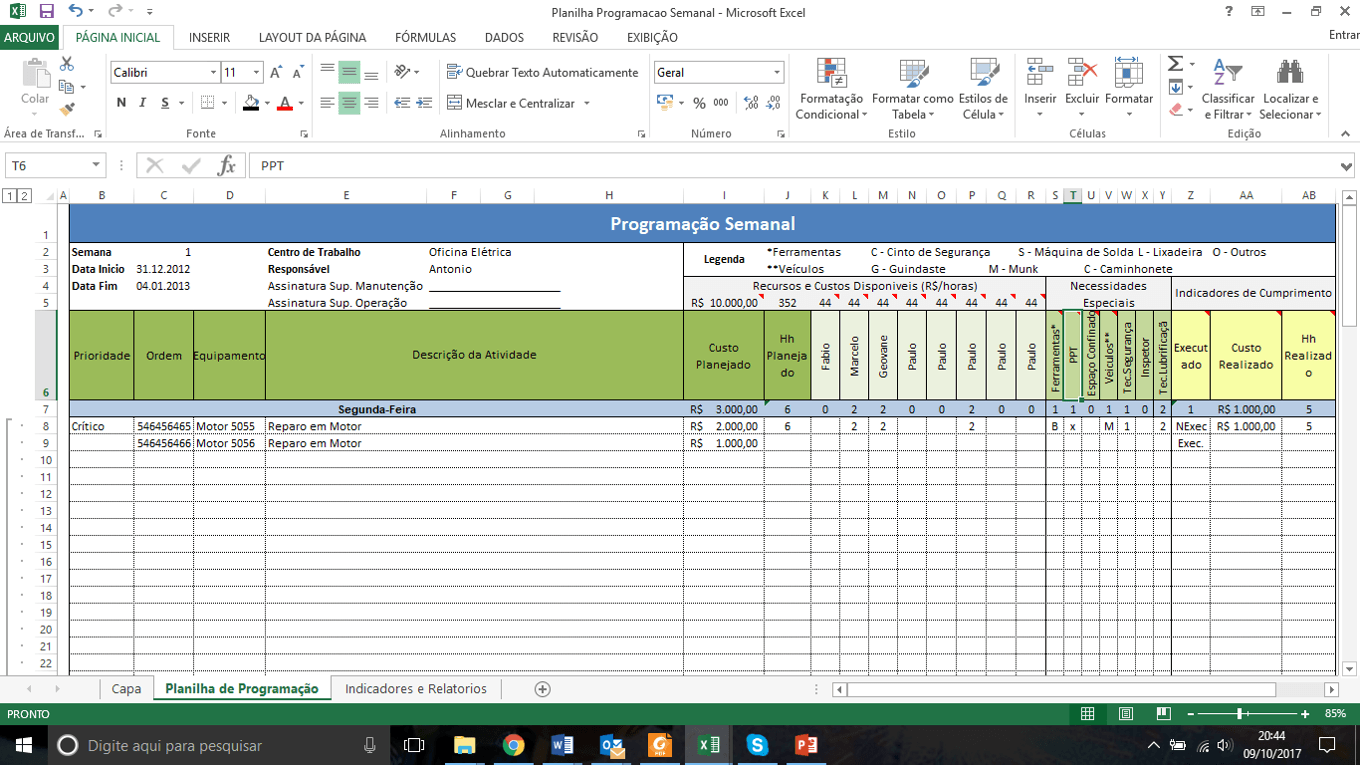1360x765 pixels.
Task: Toggle Italic (I) formatting
Action: pos(142,103)
